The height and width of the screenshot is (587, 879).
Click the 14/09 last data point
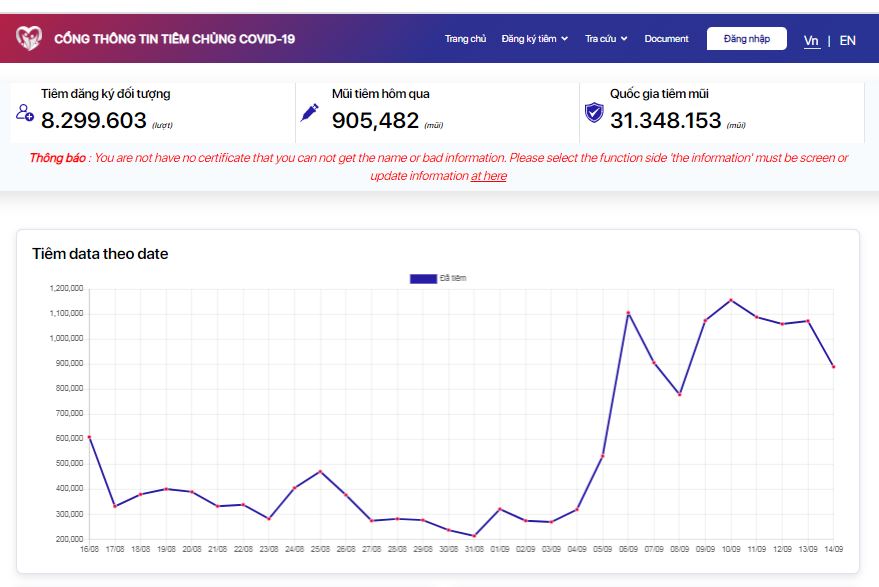pos(834,367)
